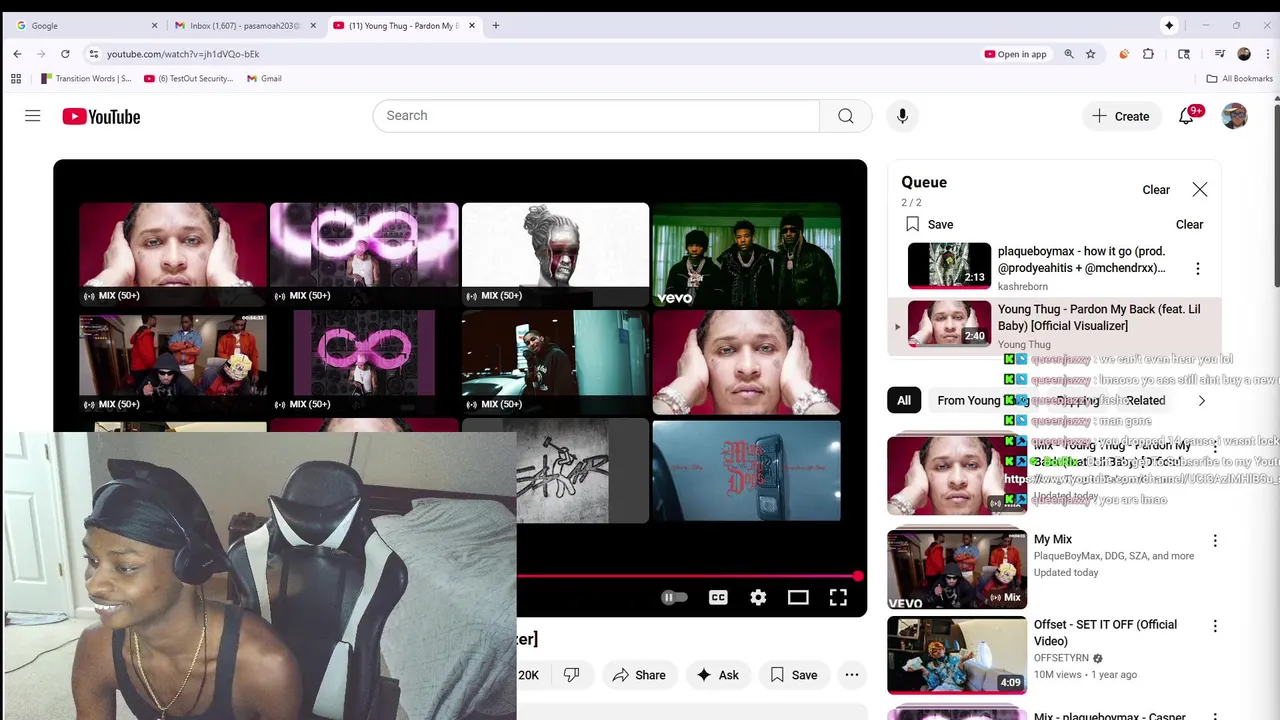
Task: Select the Related filter chip
Action: pyautogui.click(x=1146, y=400)
